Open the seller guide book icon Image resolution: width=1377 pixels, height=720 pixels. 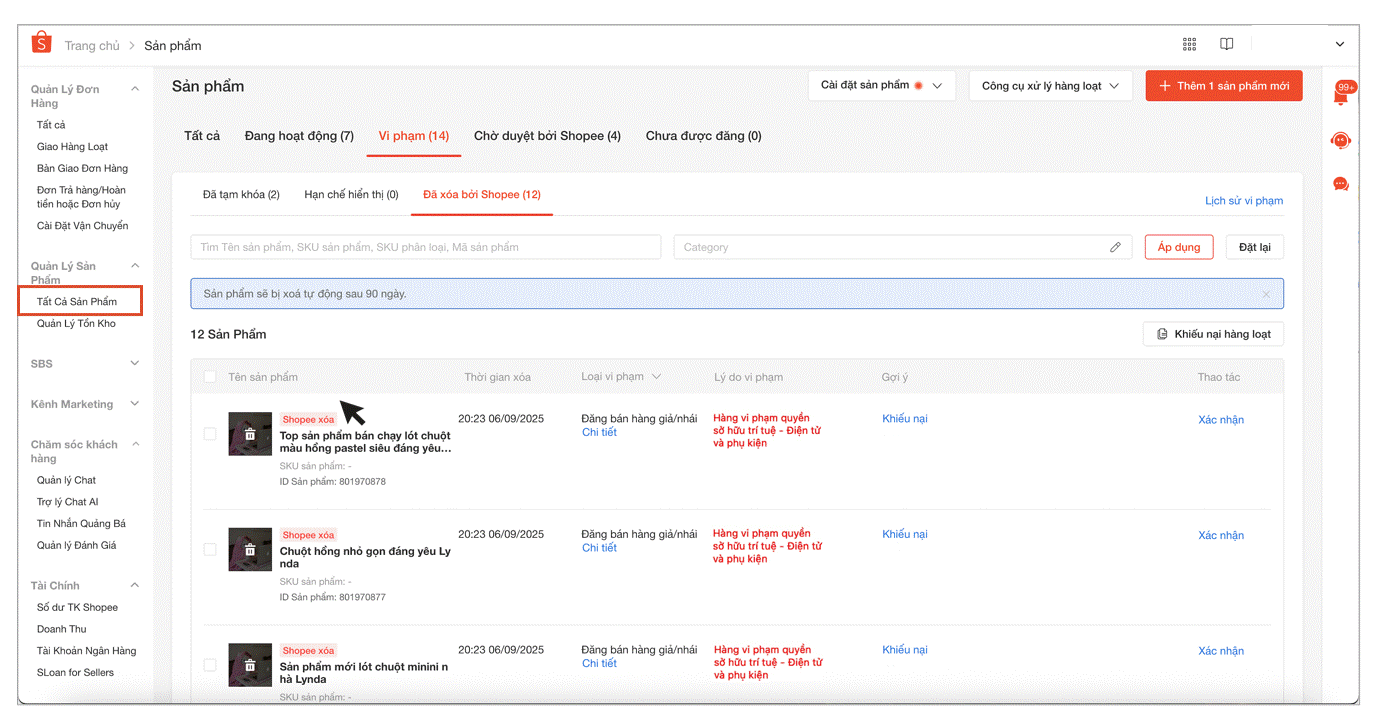(1226, 44)
